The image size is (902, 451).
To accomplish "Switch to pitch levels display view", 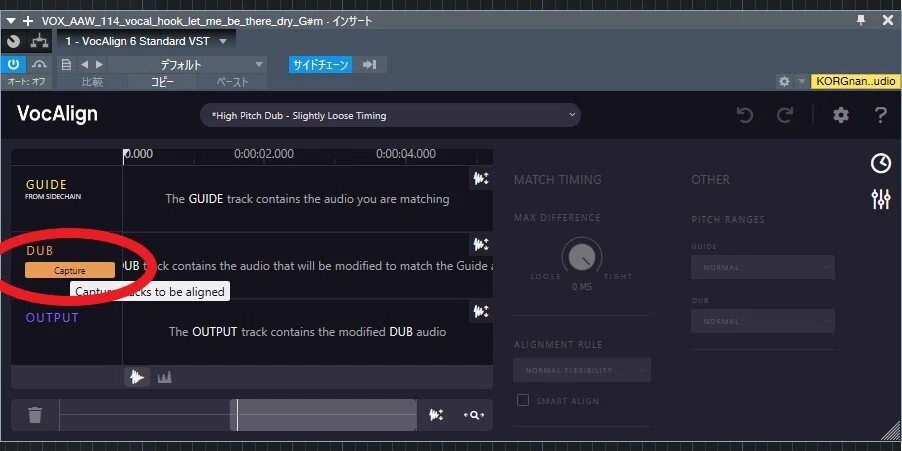I will (165, 377).
